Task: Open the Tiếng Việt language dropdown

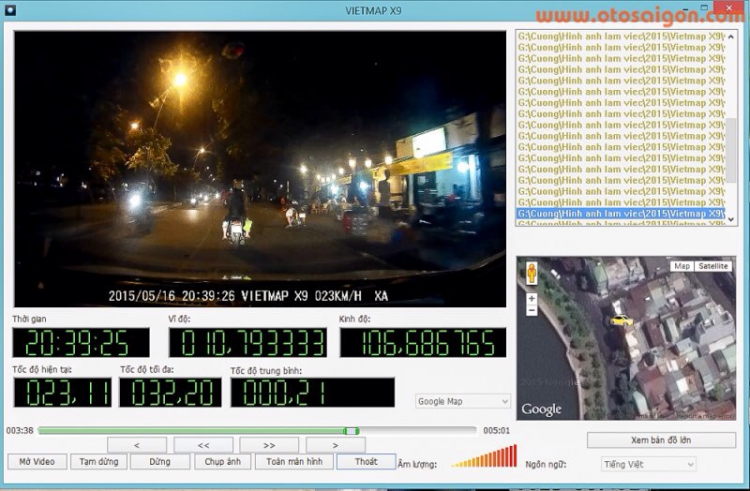Action: click(x=648, y=464)
